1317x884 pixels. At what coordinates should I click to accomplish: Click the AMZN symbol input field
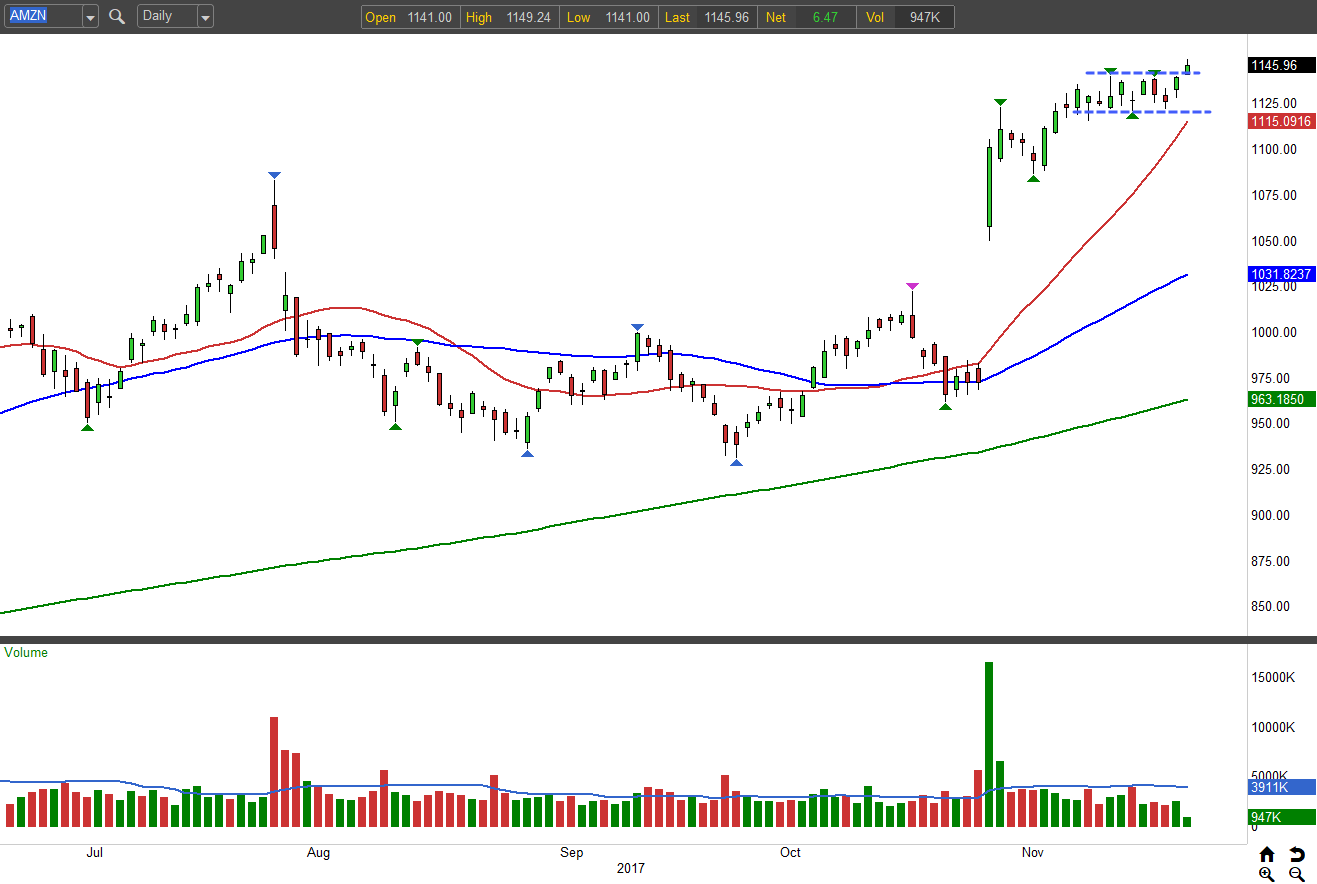coord(44,17)
